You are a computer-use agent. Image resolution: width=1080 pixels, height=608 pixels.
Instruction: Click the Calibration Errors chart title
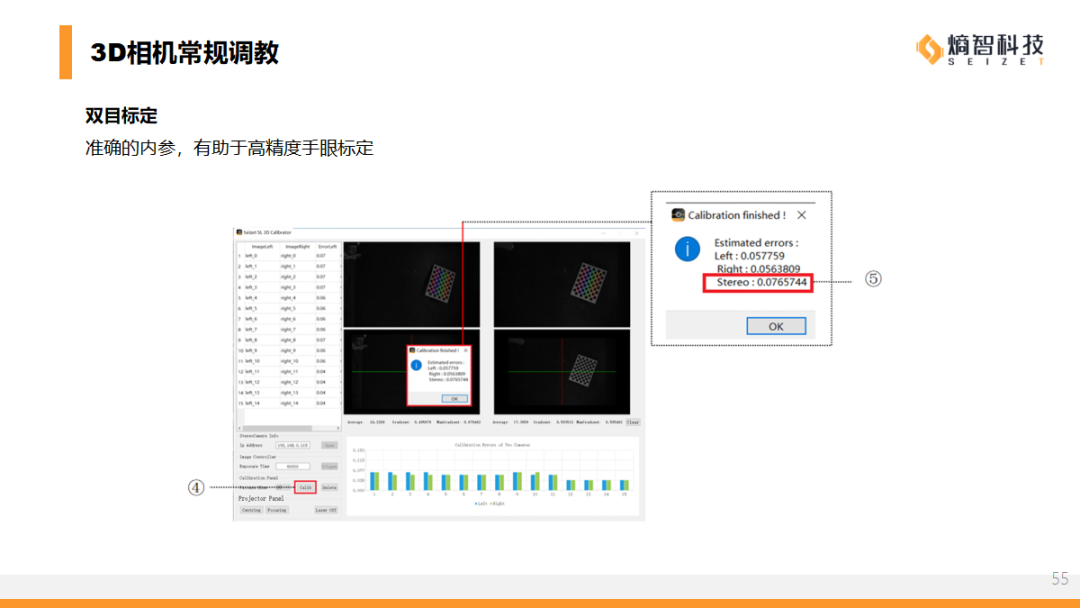pyautogui.click(x=492, y=445)
